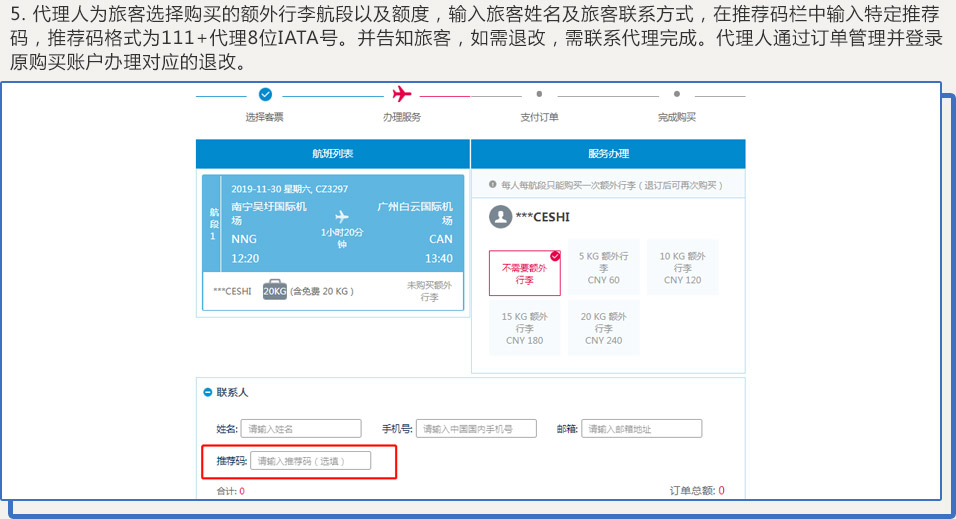Click the passenger avatar beside ***CESHI

pyautogui.click(x=500, y=217)
